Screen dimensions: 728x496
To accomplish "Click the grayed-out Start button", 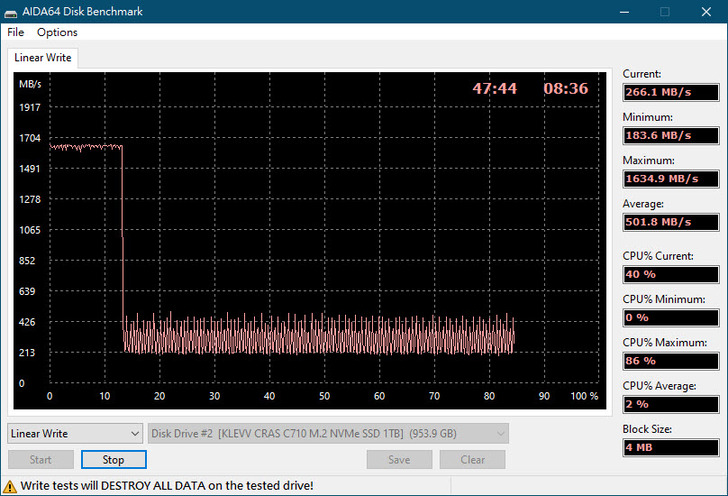I will [41, 460].
